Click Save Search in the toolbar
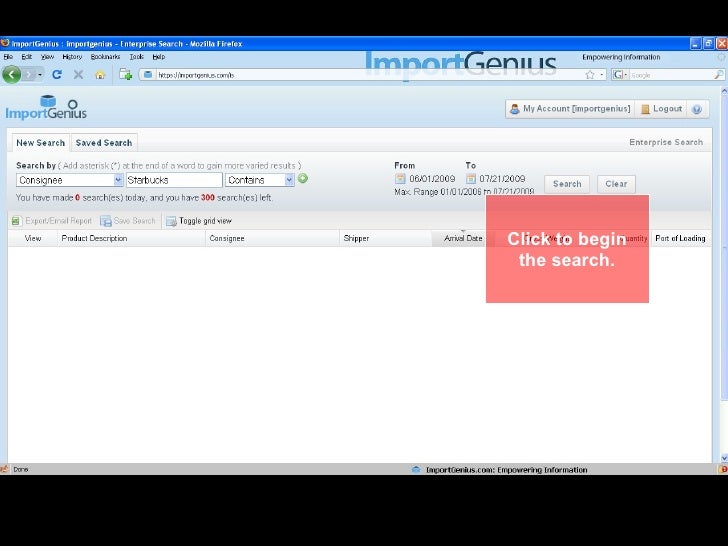The image size is (728, 546). tap(128, 221)
